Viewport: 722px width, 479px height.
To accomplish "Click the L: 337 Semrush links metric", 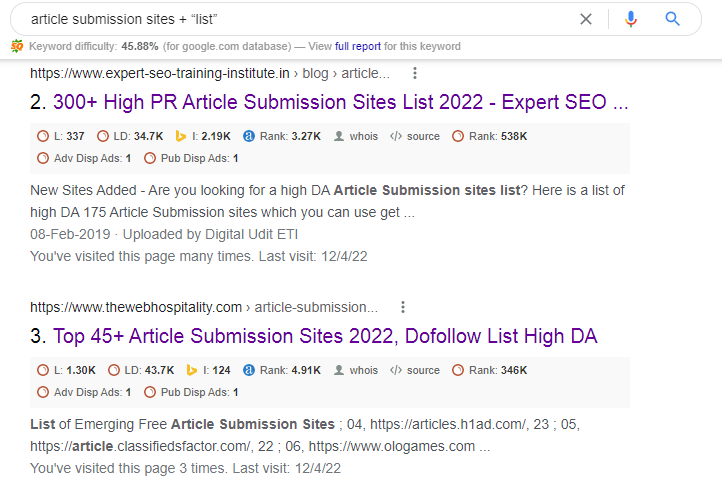I will pos(61,136).
